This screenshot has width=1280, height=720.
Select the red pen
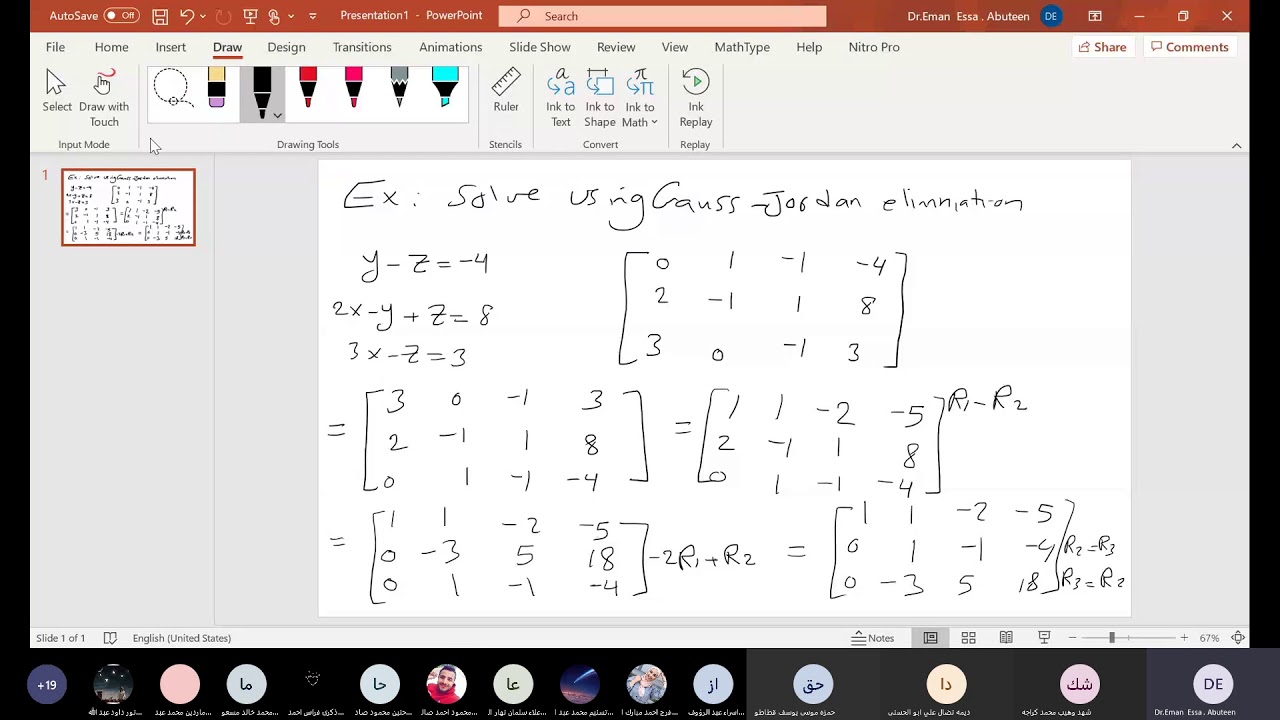(x=308, y=88)
